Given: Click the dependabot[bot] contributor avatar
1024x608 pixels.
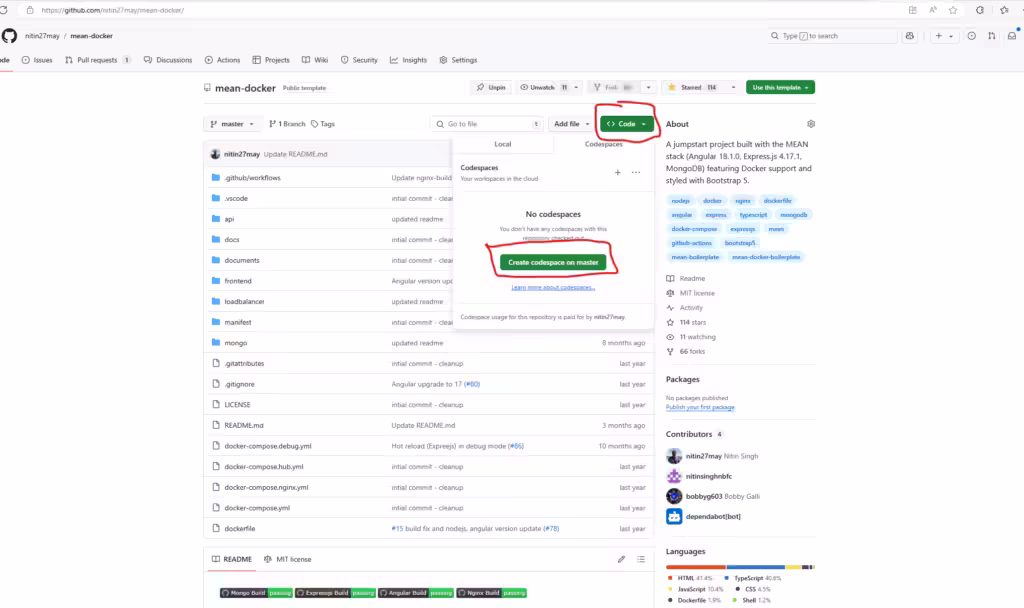Looking at the screenshot, I should pos(674,516).
